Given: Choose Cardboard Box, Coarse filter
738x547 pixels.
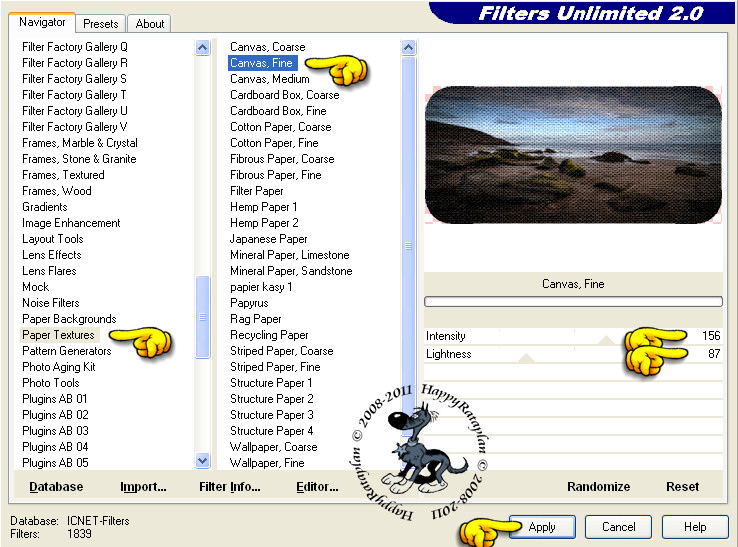Looking at the screenshot, I should pyautogui.click(x=285, y=95).
